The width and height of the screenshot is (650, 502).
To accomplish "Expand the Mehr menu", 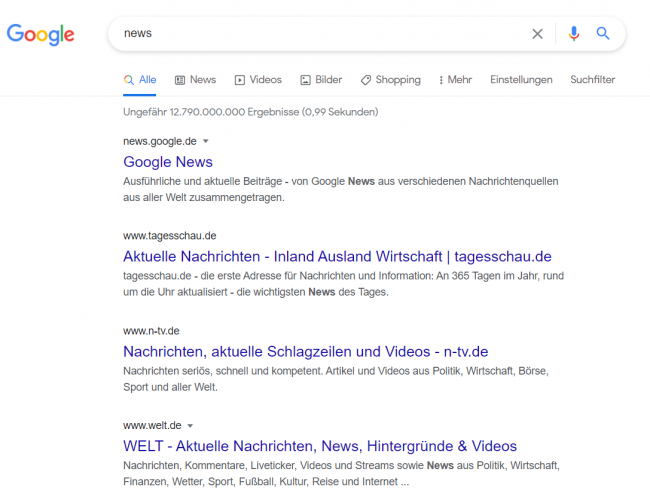I will (455, 80).
